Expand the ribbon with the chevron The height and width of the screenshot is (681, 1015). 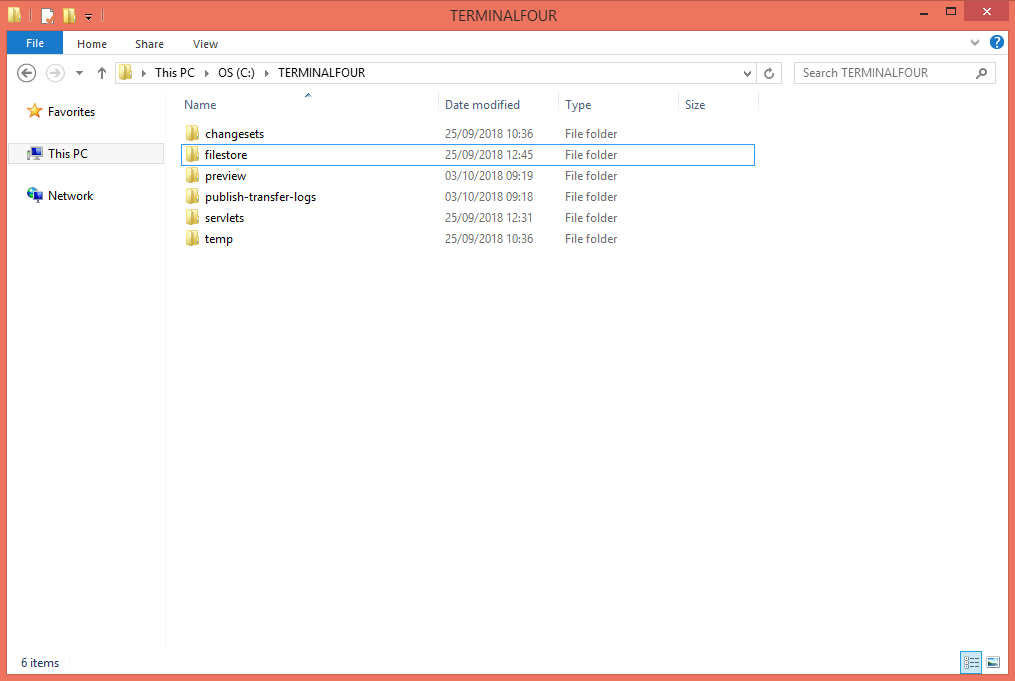[974, 43]
